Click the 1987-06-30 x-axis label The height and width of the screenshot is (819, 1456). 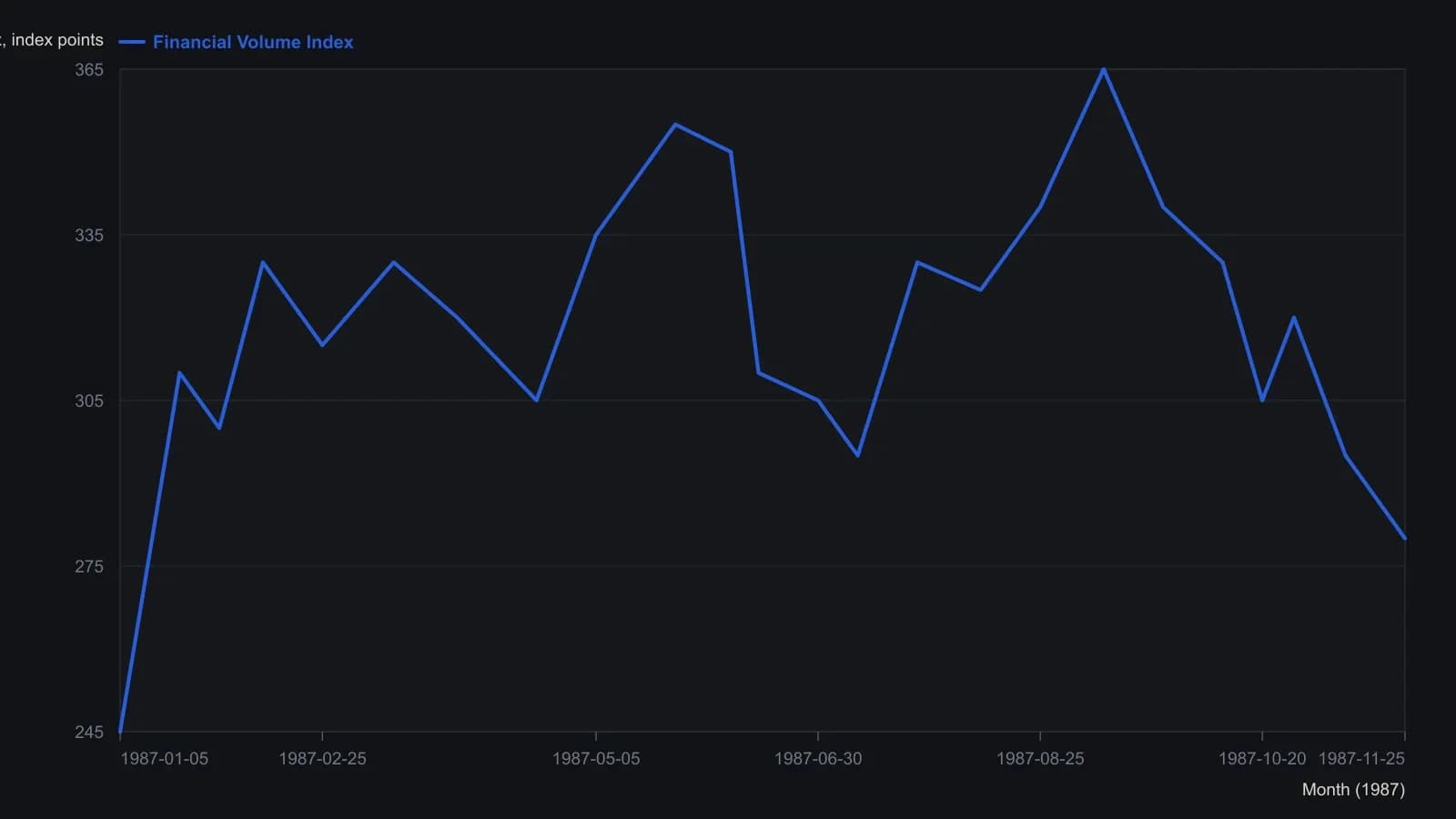[818, 759]
